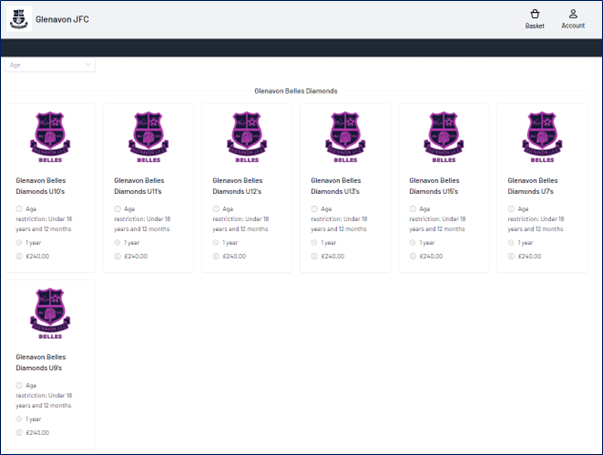This screenshot has width=603, height=455.
Task: Click age restriction icon on U9's card
Action: click(19, 385)
